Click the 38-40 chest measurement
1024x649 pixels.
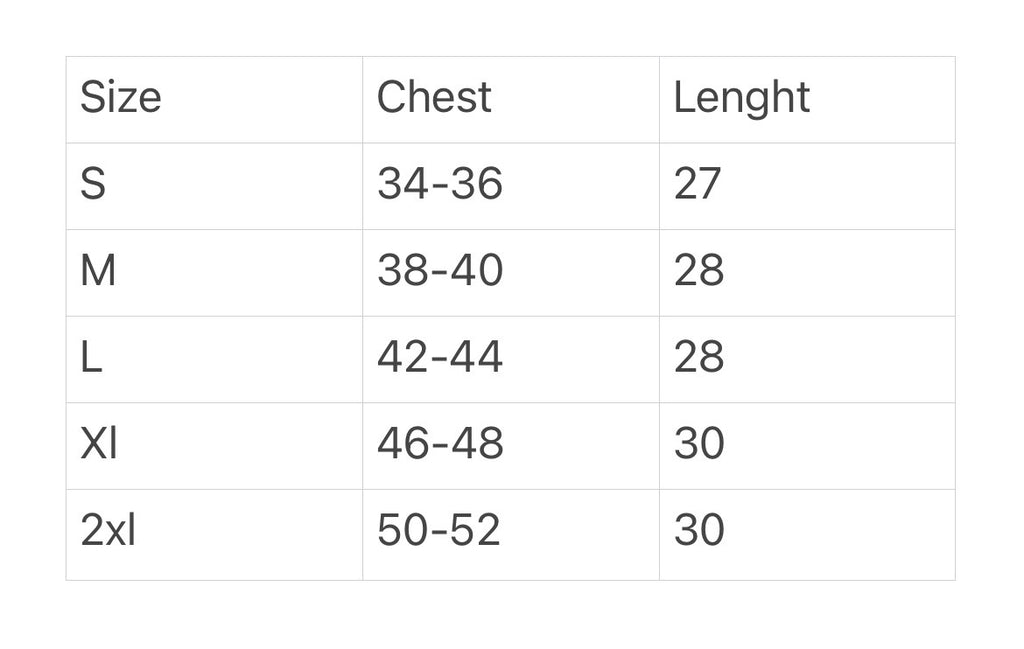pos(439,271)
